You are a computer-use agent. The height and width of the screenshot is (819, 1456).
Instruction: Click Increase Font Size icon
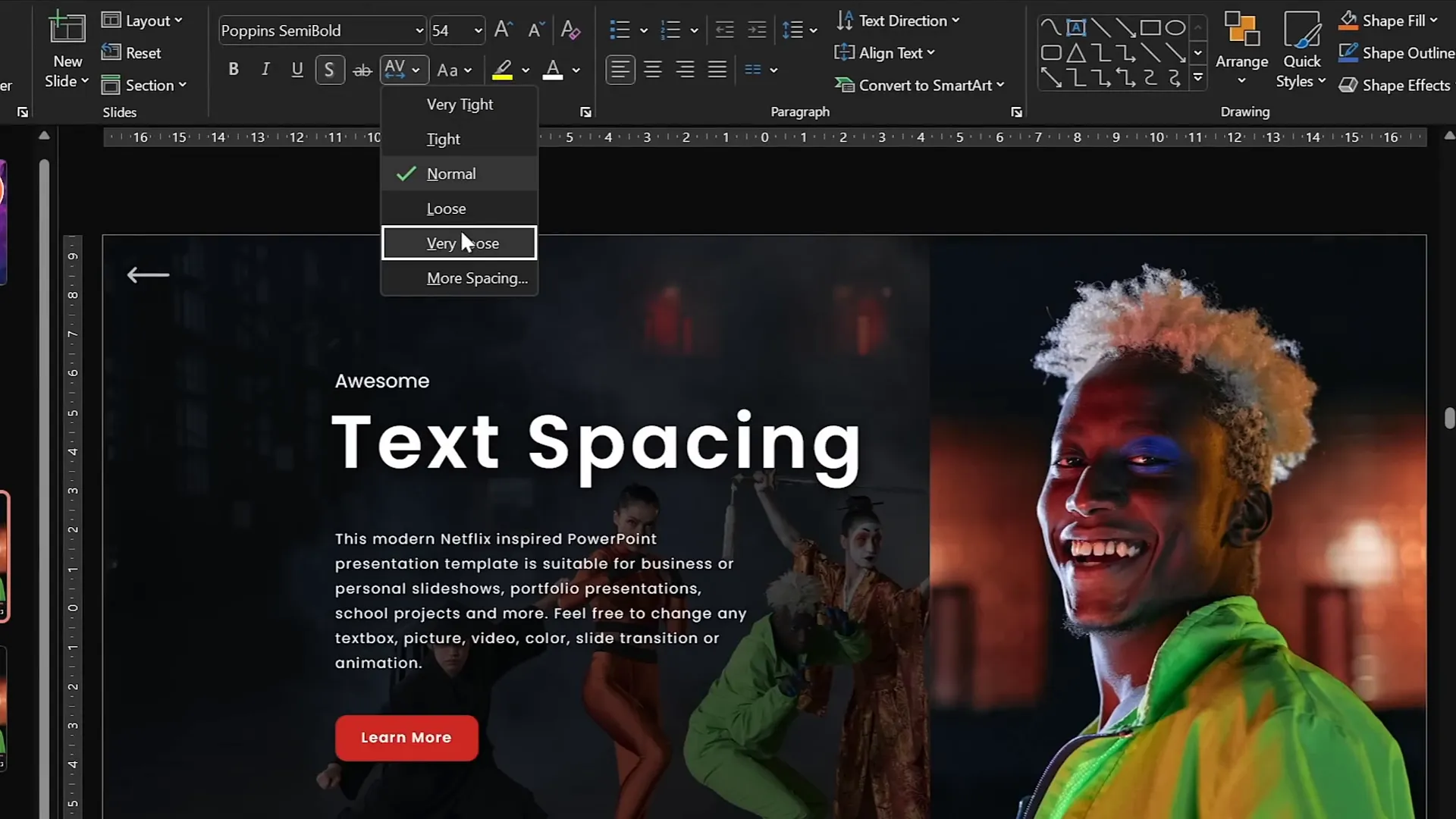503,30
